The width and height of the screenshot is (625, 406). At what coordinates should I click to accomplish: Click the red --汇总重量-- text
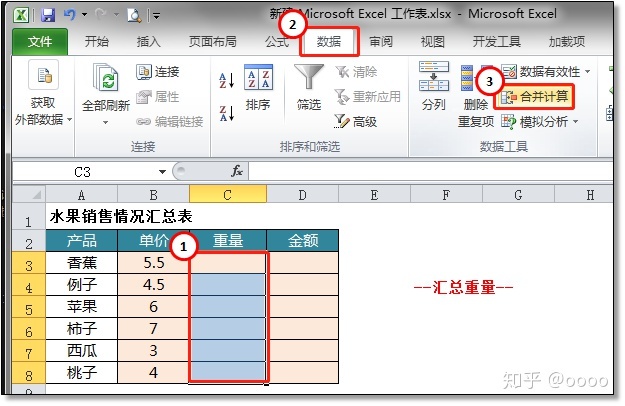(x=464, y=287)
